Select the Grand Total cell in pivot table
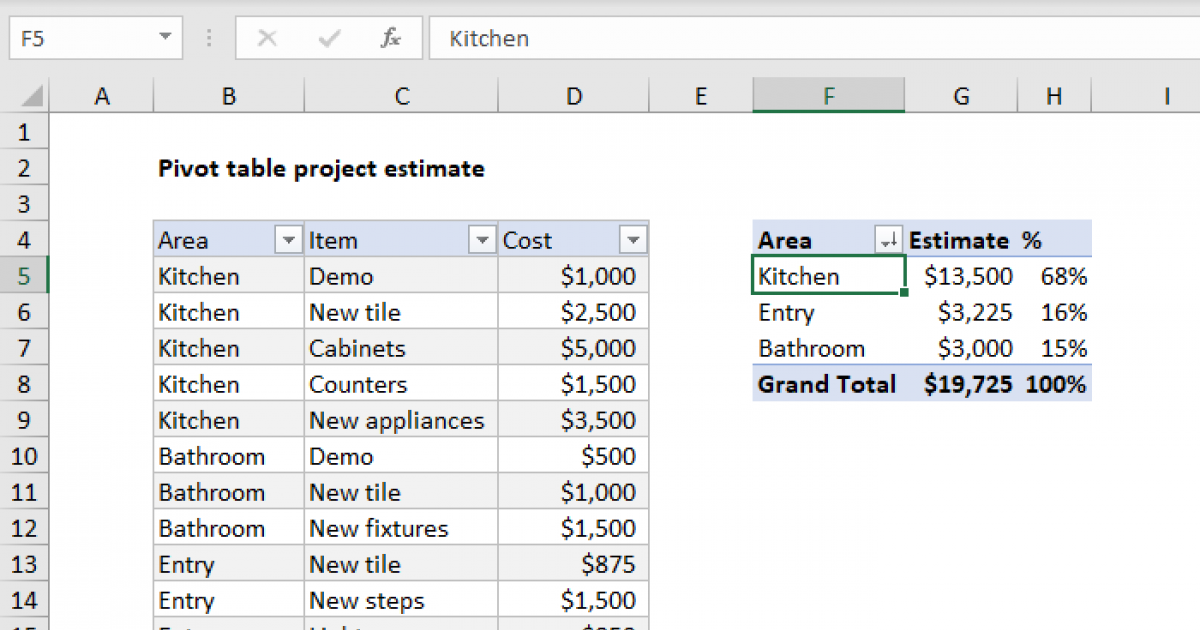The image size is (1200, 630). tap(826, 384)
